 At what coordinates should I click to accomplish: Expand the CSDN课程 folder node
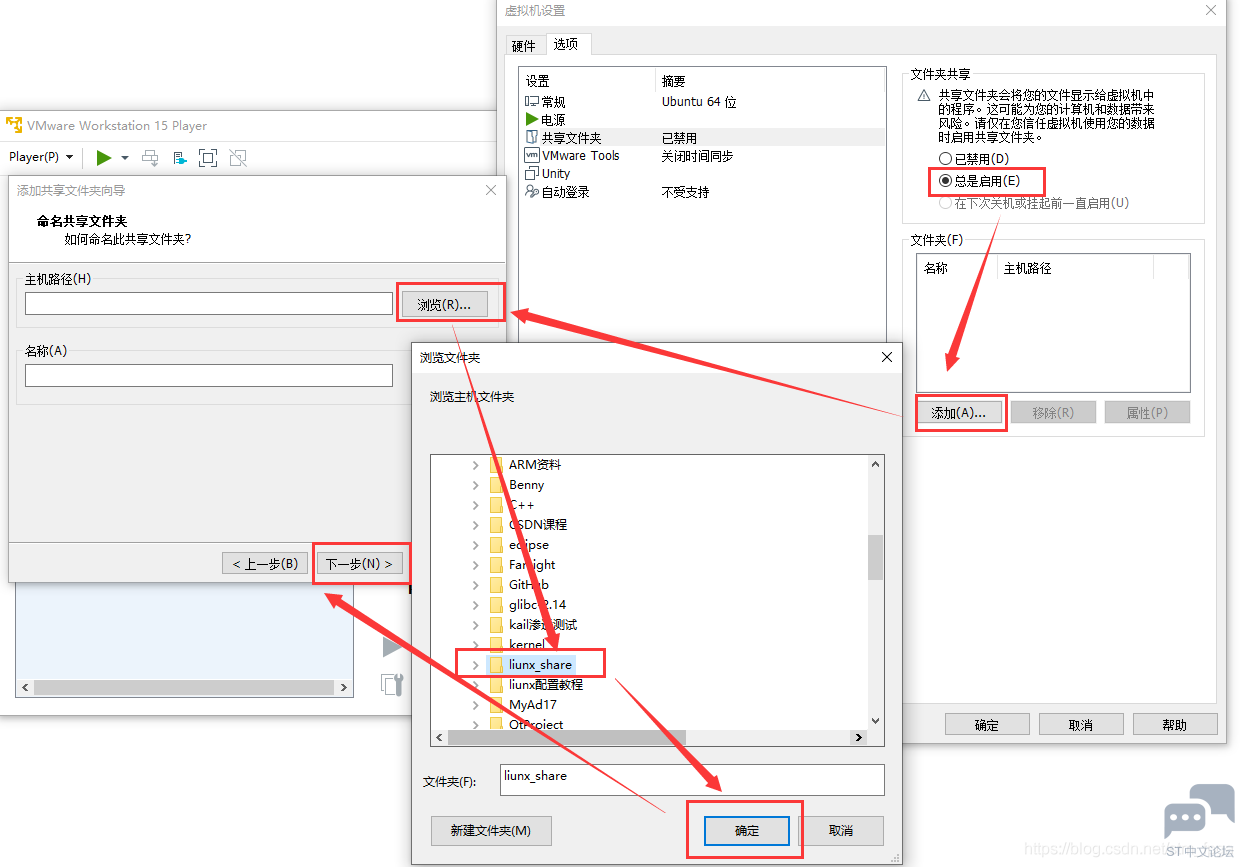[x=475, y=525]
